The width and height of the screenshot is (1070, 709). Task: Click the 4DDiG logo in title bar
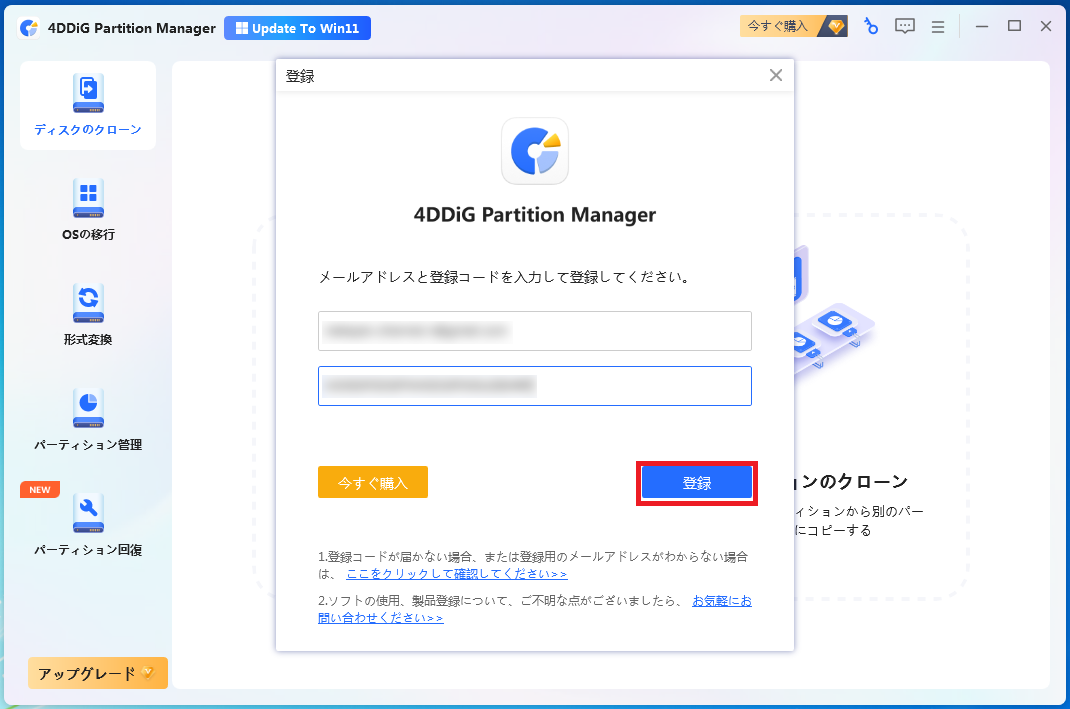(29, 28)
